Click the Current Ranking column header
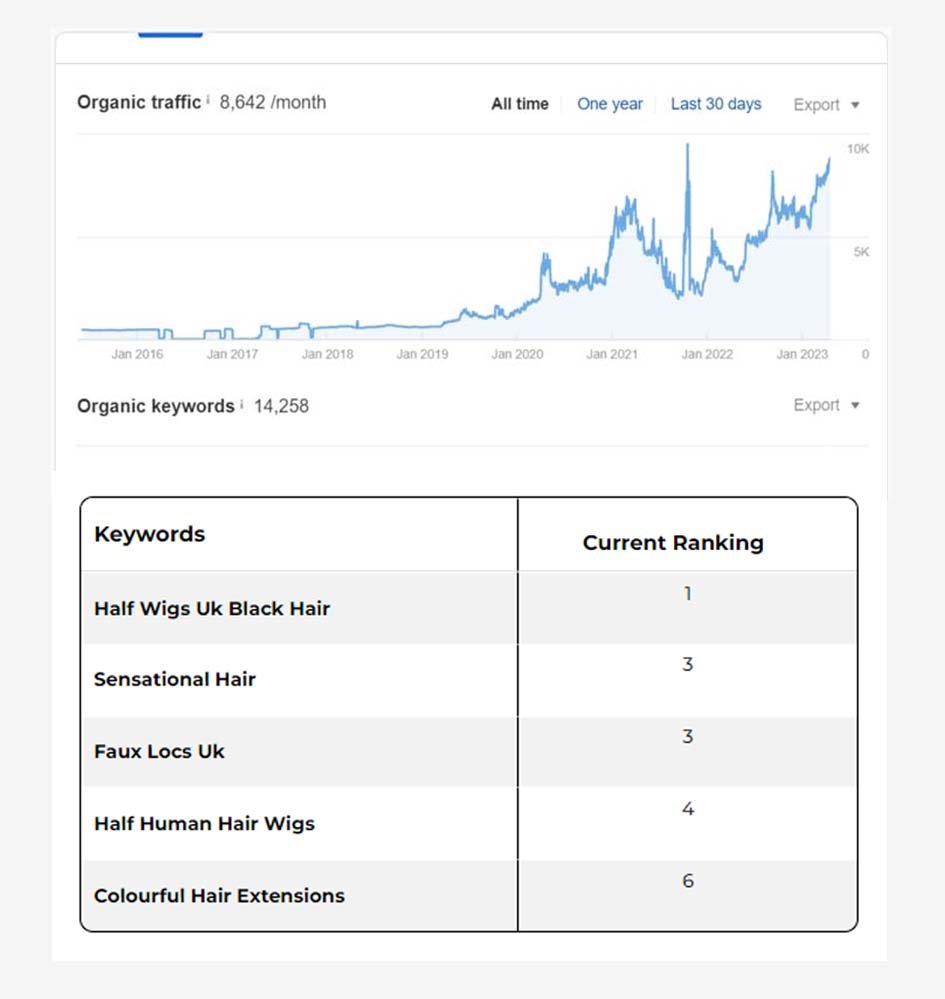 pyautogui.click(x=673, y=543)
